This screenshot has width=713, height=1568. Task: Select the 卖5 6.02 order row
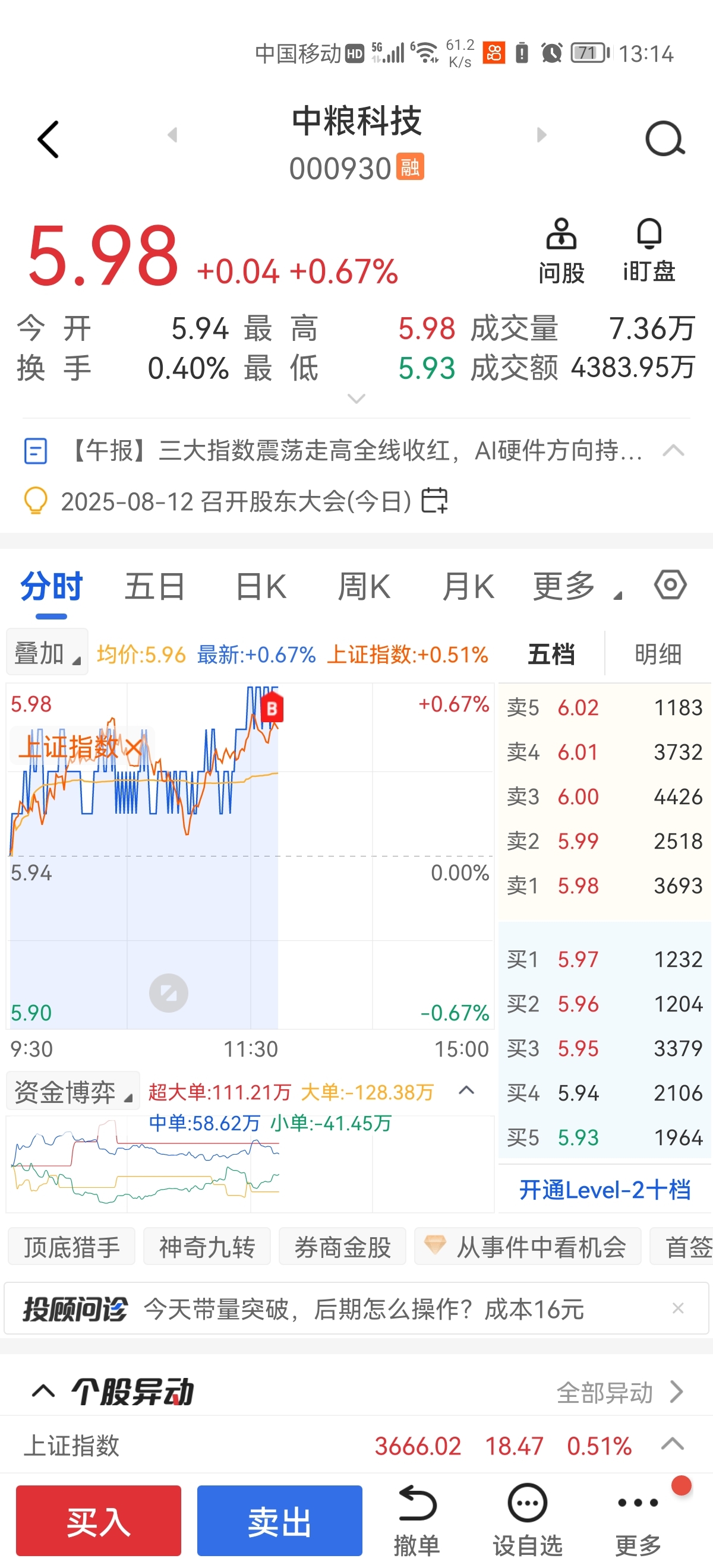coord(605,707)
